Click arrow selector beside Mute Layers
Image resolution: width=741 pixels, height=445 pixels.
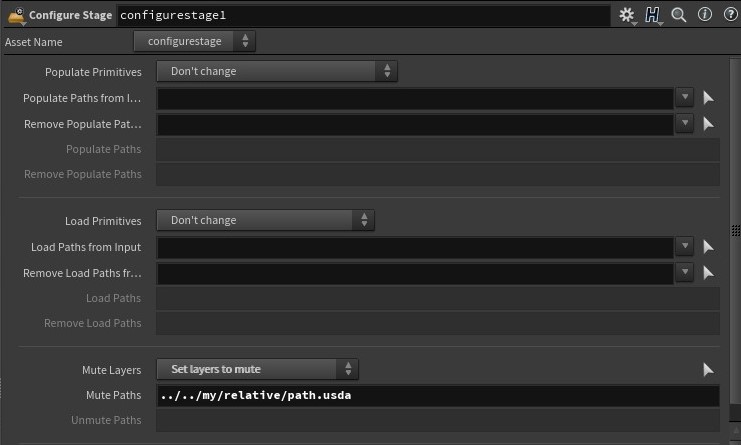click(x=708, y=369)
